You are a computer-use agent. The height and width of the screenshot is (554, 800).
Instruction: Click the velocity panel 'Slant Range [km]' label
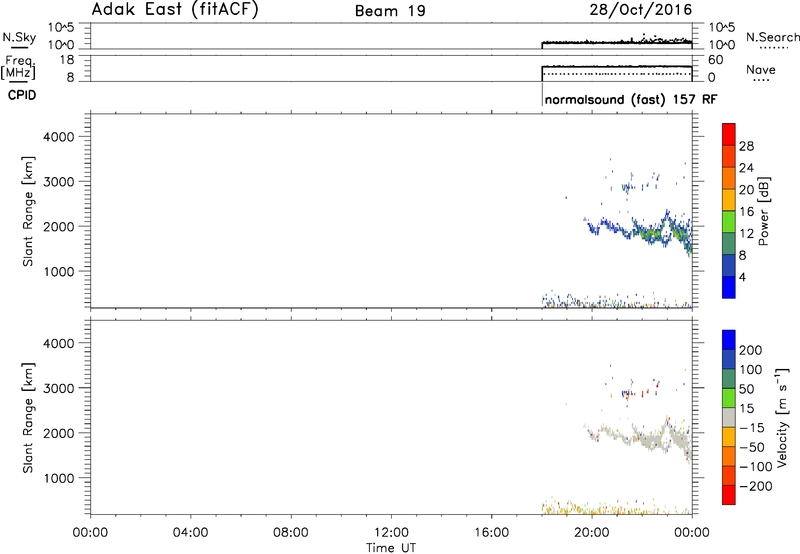click(x=28, y=418)
